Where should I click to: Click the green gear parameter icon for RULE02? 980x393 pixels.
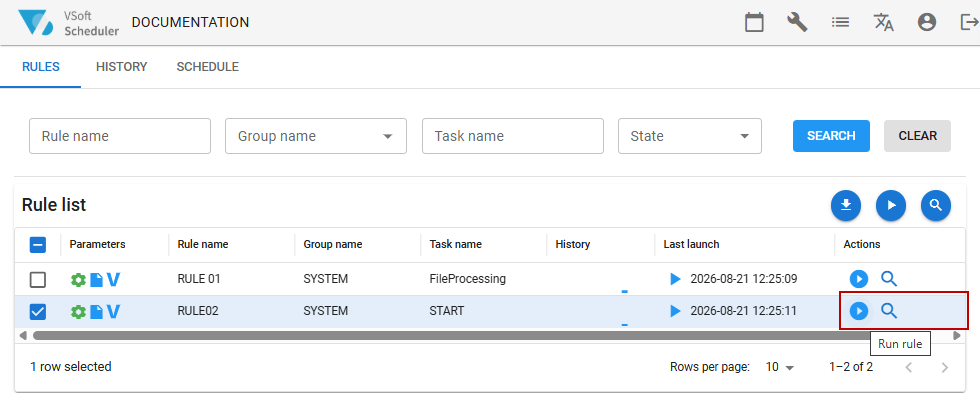point(78,311)
